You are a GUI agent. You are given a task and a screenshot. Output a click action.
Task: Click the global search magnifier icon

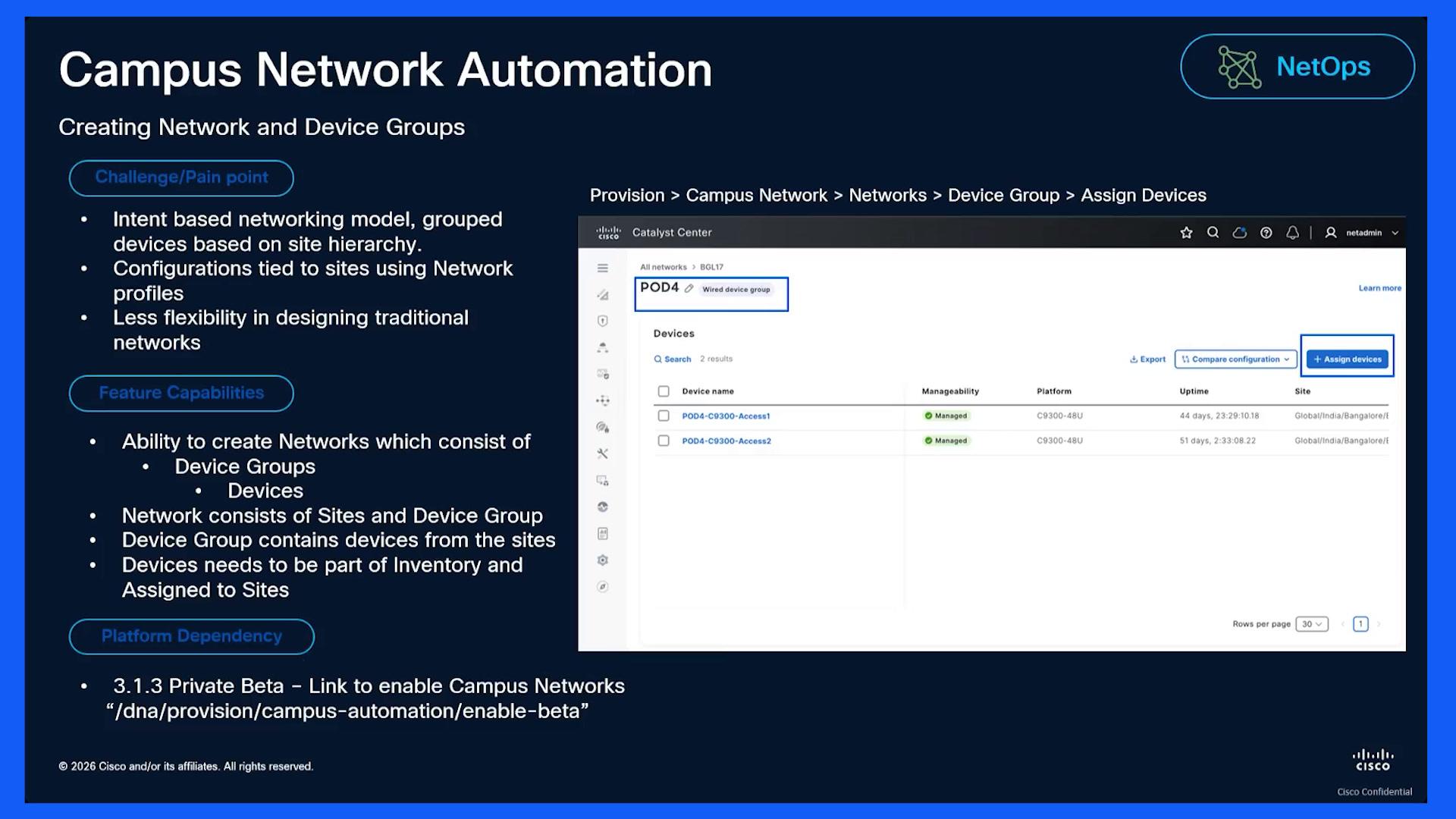click(1213, 233)
